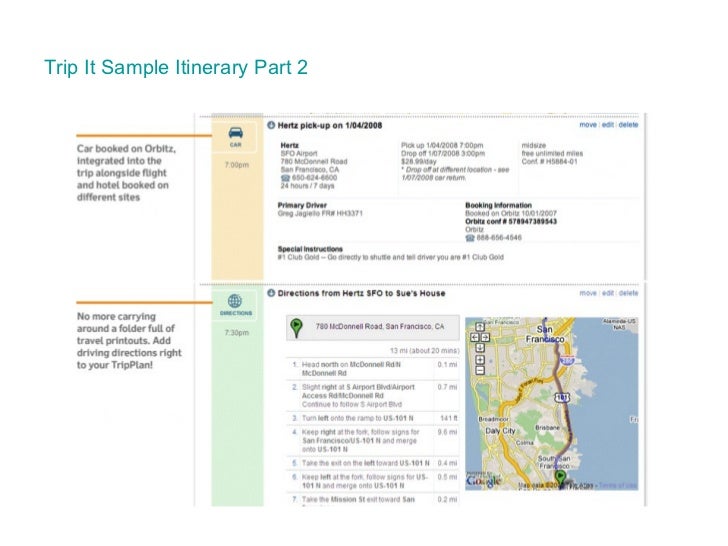Click the Conf # H5884-01 text
728x546 pixels.
(549, 162)
